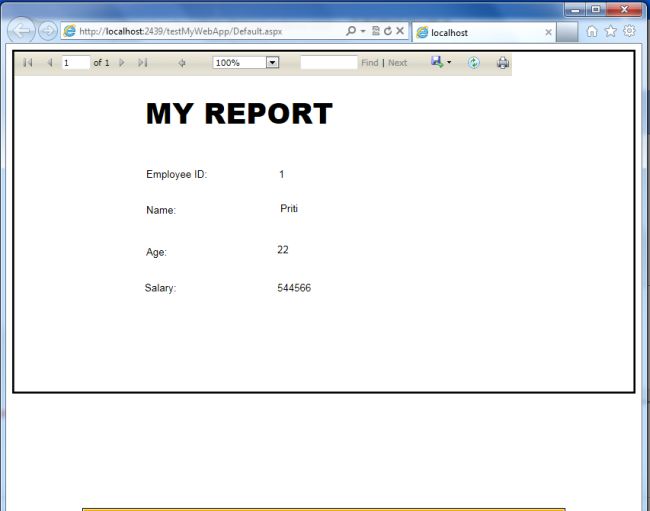Click the browser Forward button
Viewport: 650px width, 511px height.
(48, 31)
